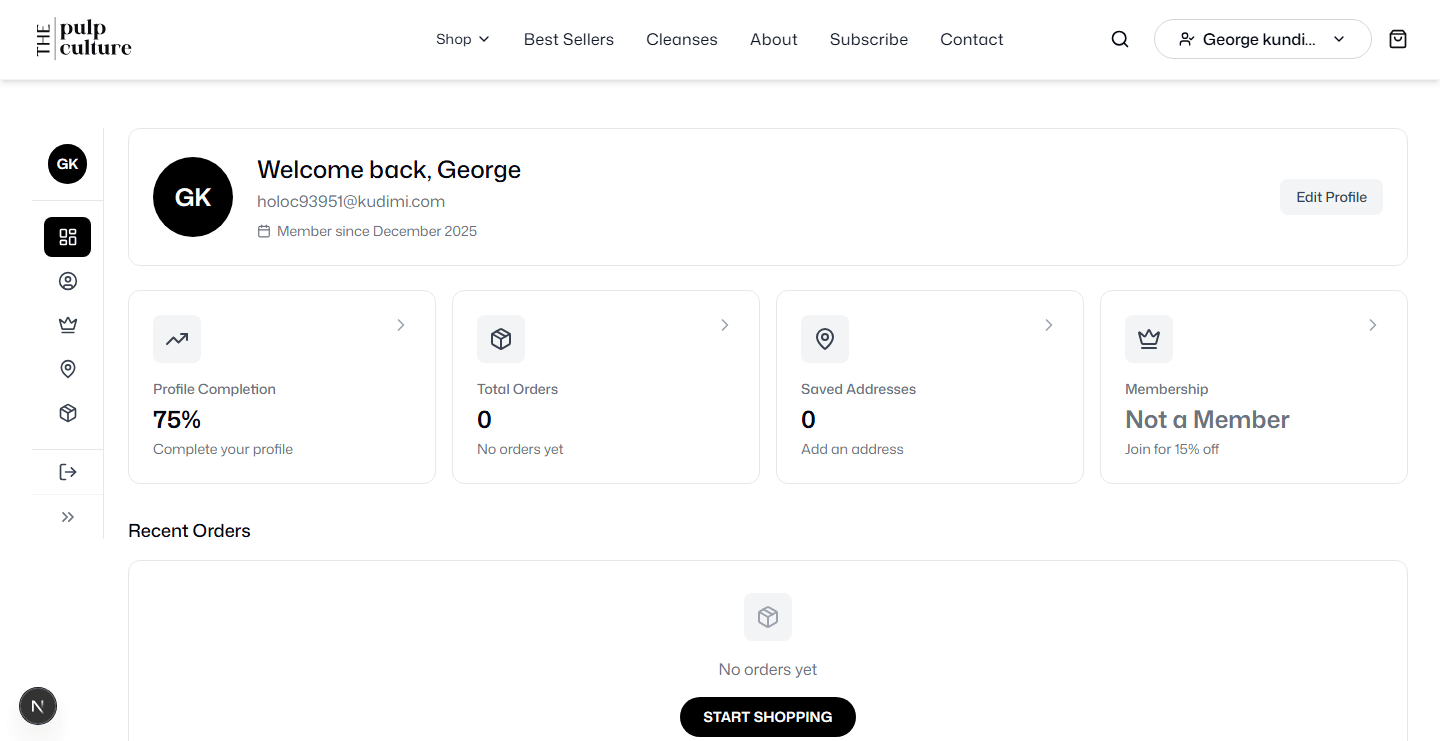Click the Next.js N badge icon
The height and width of the screenshot is (741, 1440).
click(x=38, y=706)
